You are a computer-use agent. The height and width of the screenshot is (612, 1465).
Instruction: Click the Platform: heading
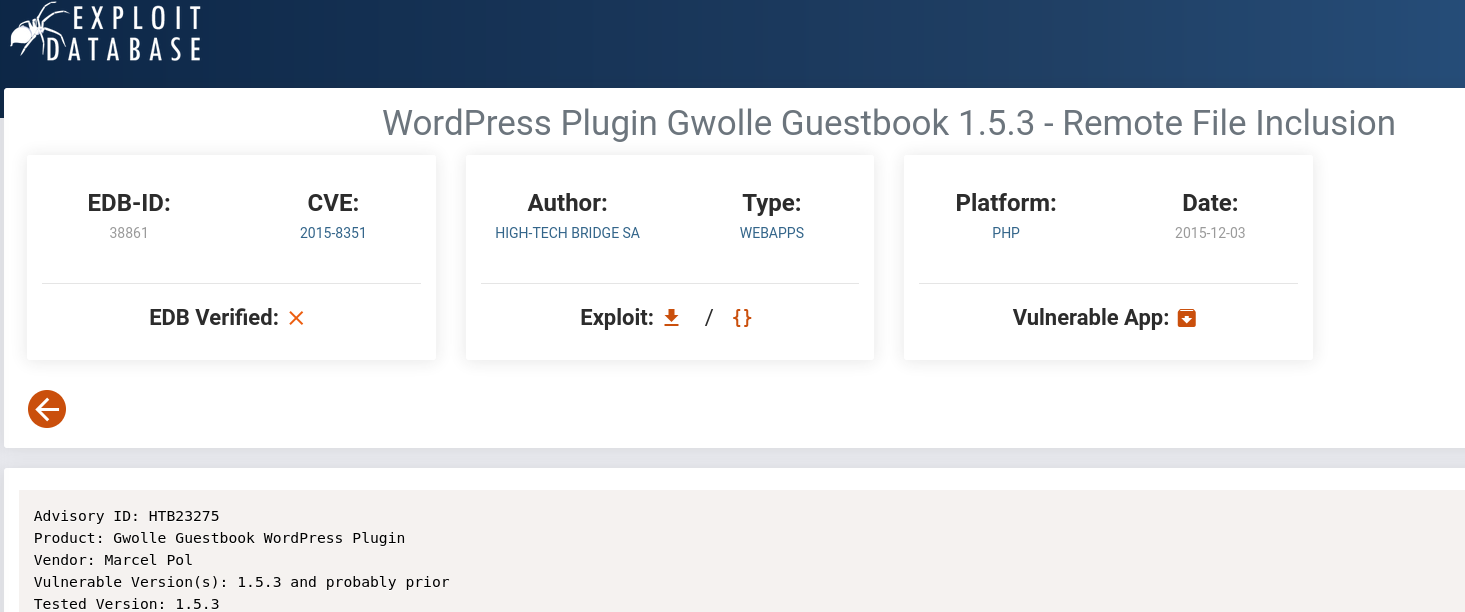[x=1006, y=203]
